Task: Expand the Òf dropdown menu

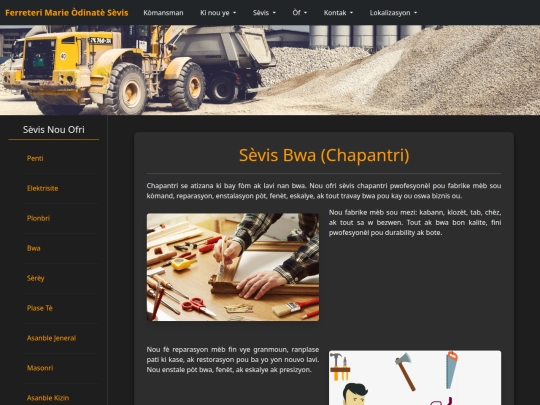Action: coord(300,13)
